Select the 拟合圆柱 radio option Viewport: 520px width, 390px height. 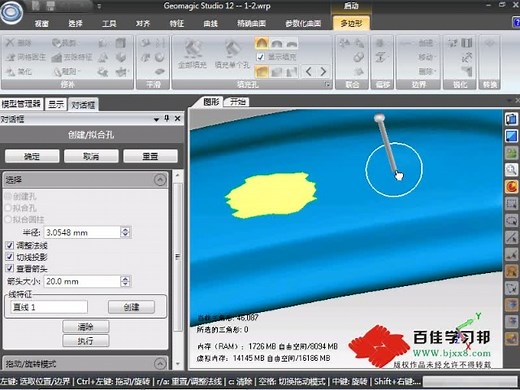coord(8,219)
